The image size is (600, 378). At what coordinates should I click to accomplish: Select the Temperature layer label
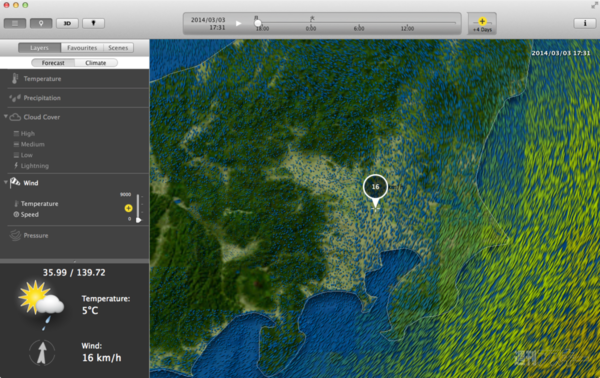click(42, 79)
